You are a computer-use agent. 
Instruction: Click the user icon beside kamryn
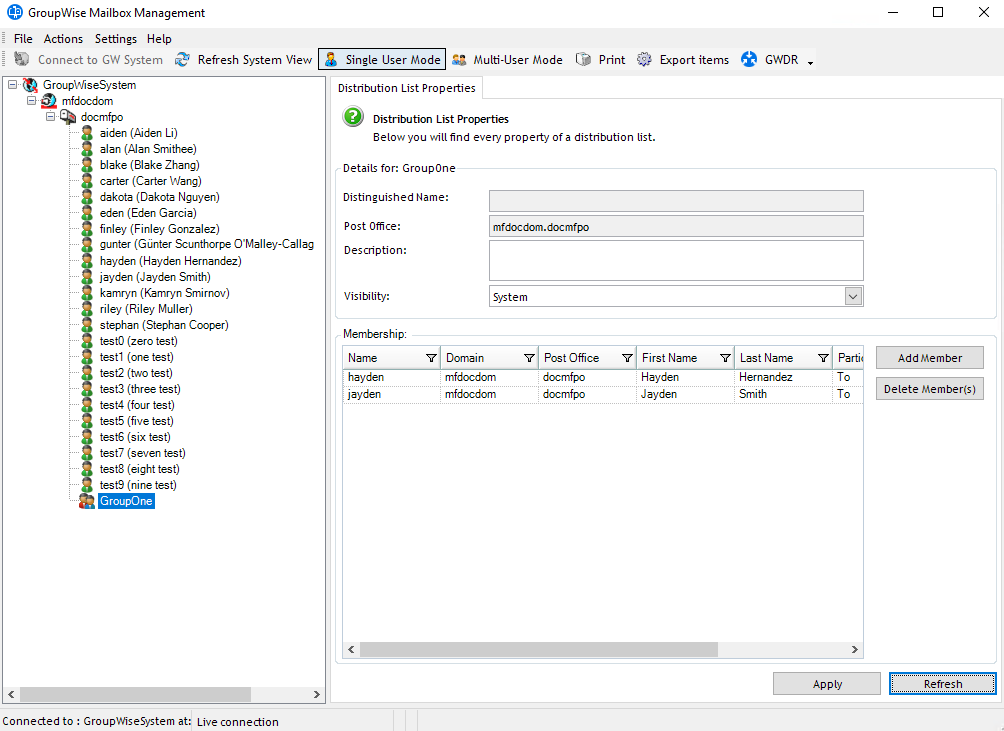click(x=87, y=293)
